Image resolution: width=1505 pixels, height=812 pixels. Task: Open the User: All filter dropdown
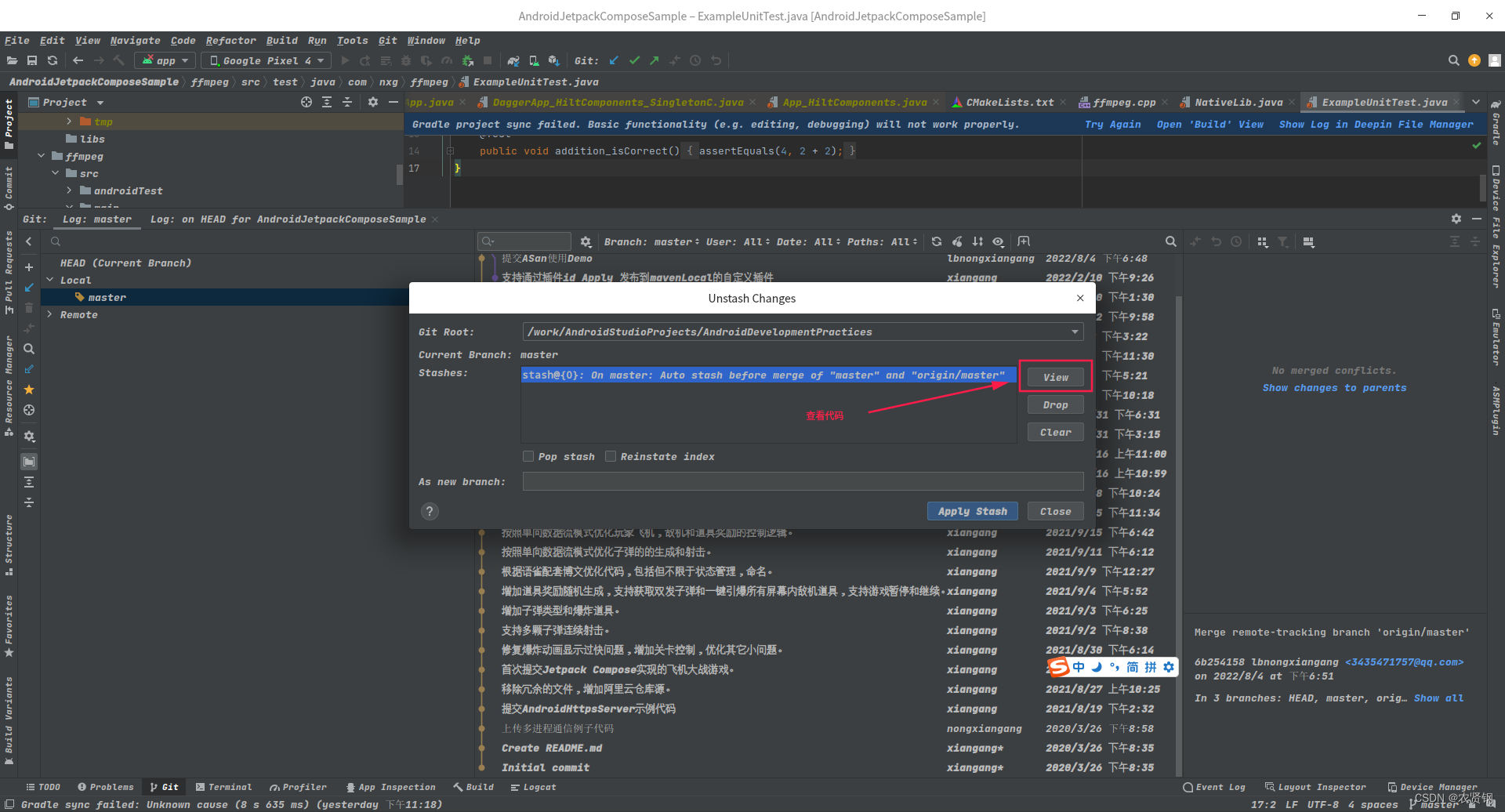(x=738, y=241)
